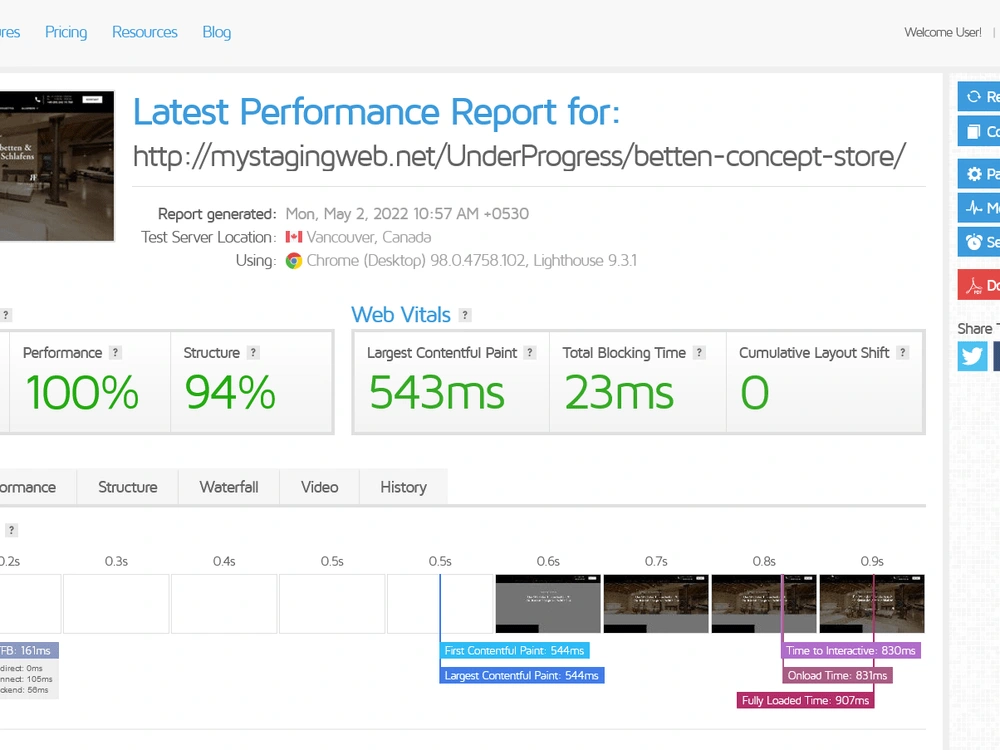Open help icon for Total Blocking Time

coord(699,353)
